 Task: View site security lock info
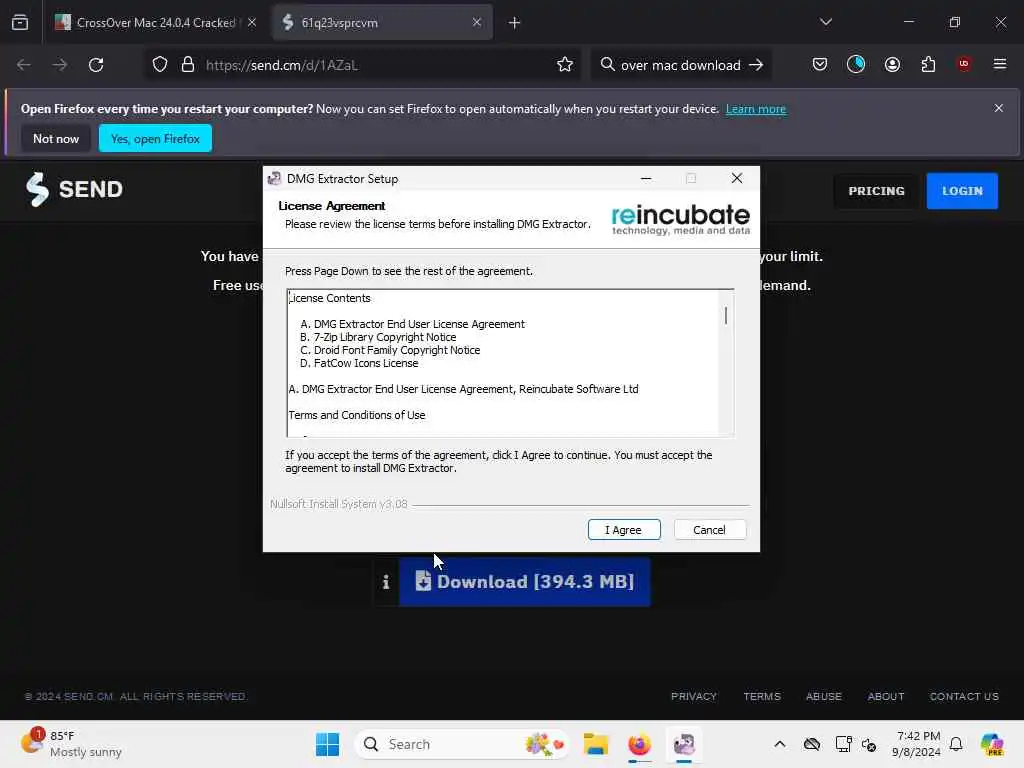point(188,65)
